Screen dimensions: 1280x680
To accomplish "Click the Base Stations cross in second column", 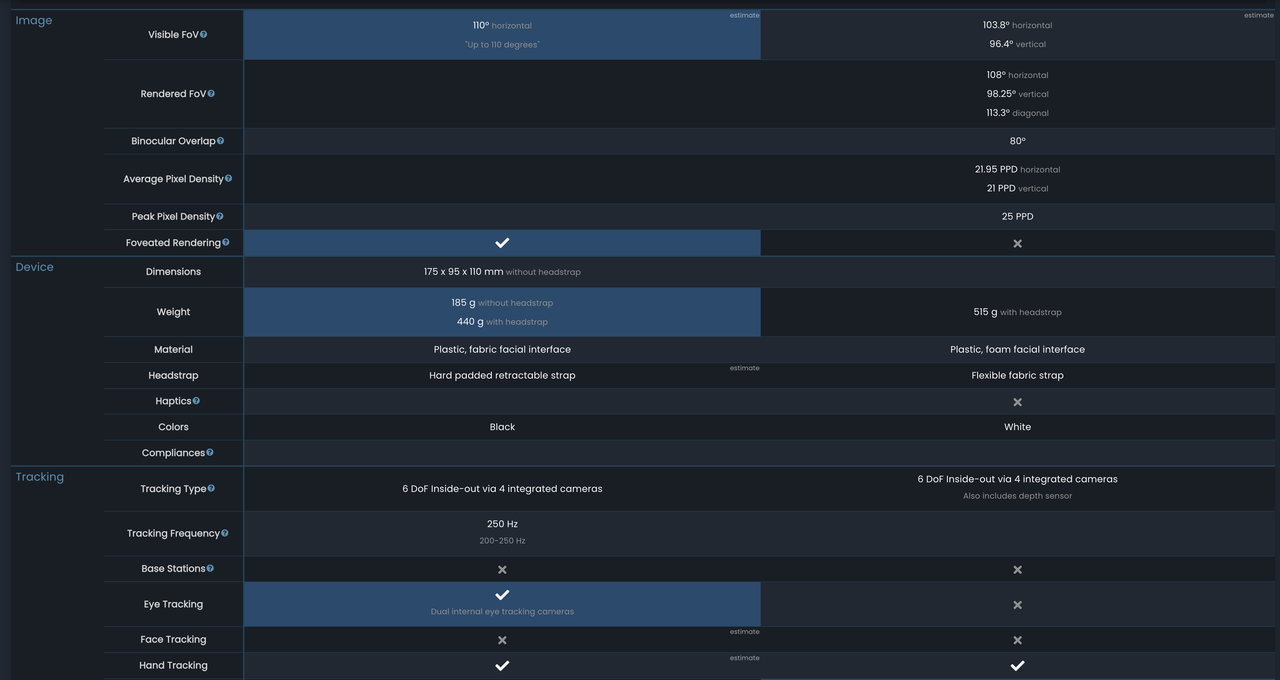I will tap(1017, 569).
